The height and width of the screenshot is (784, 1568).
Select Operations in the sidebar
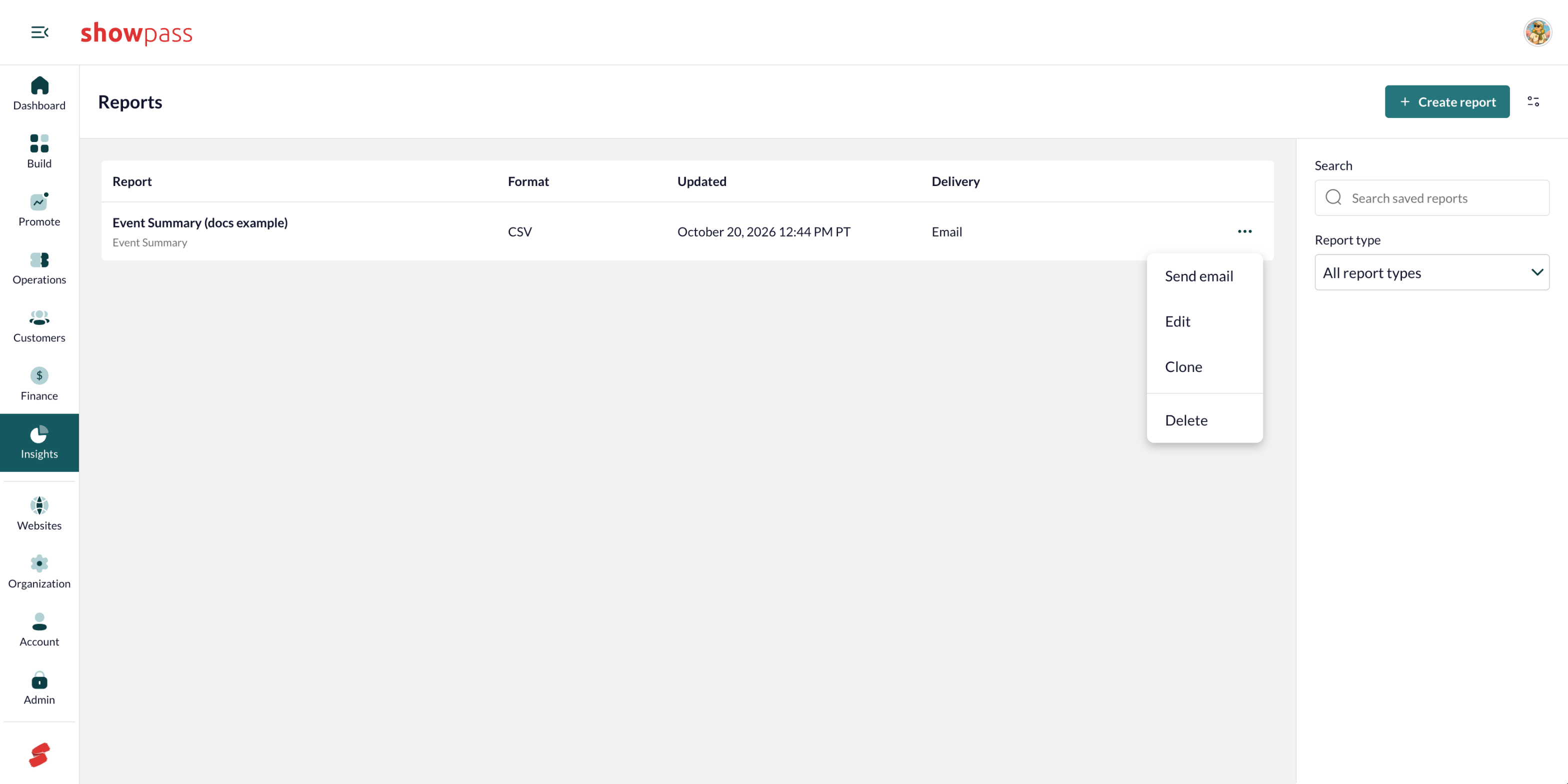(x=39, y=268)
